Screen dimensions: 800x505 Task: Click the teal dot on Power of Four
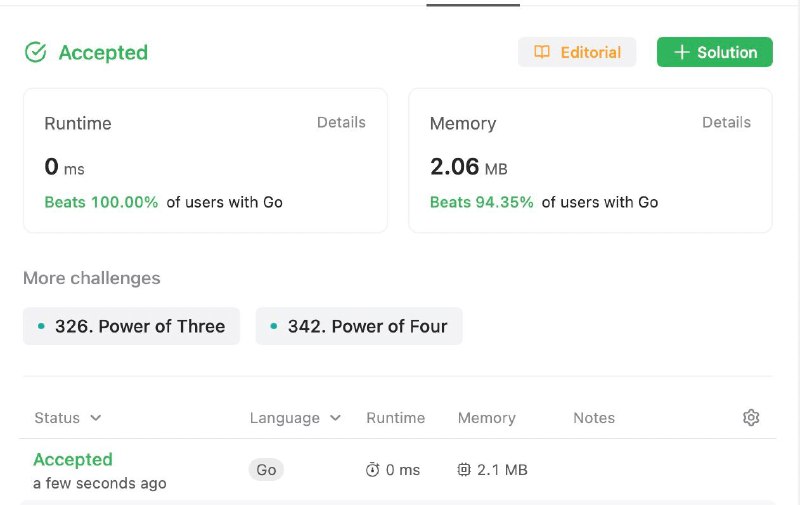click(x=274, y=326)
